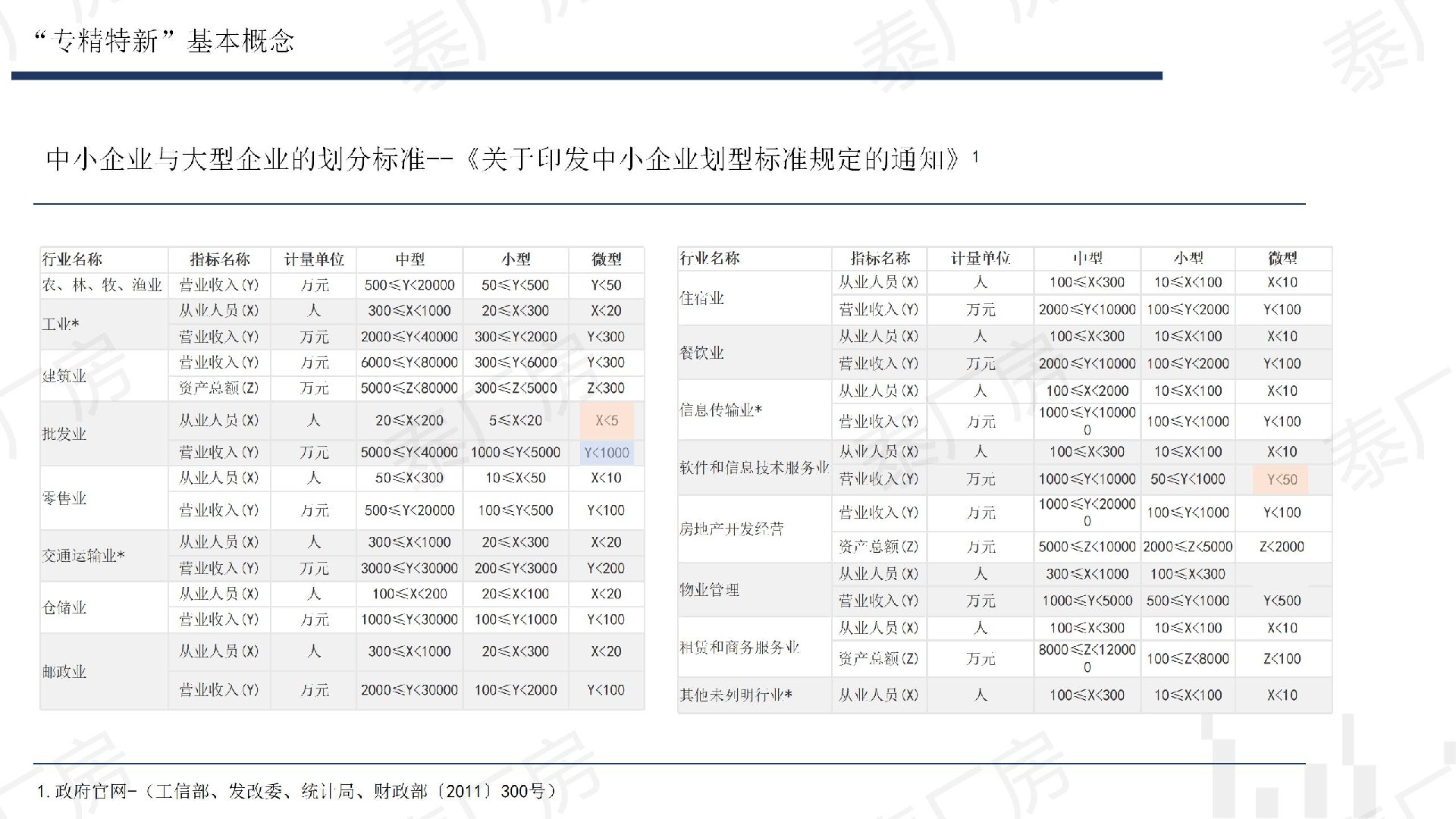Select the 信息传输业* industry cell
The image size is (1456, 819).
[x=754, y=409]
